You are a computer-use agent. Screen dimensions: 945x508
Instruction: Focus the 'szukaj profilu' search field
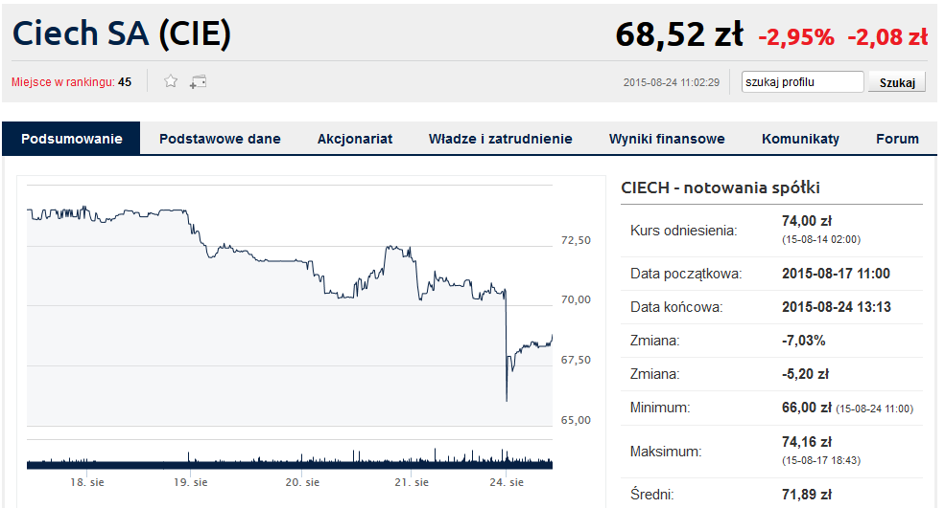(802, 82)
